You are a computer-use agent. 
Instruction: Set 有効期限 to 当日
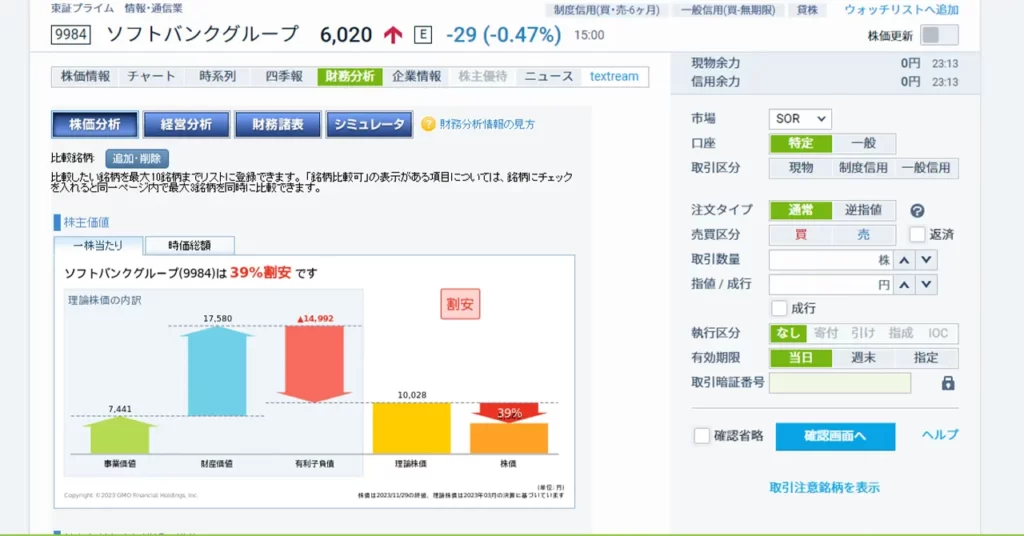[x=801, y=358]
